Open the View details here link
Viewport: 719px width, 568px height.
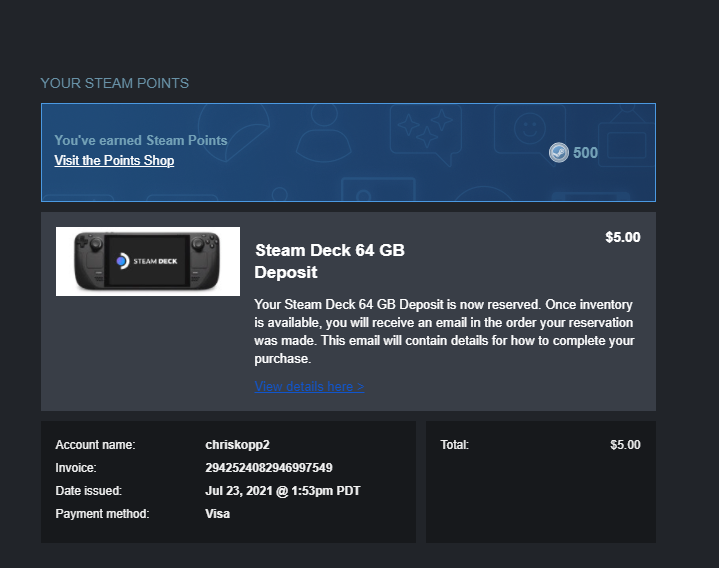coord(309,387)
